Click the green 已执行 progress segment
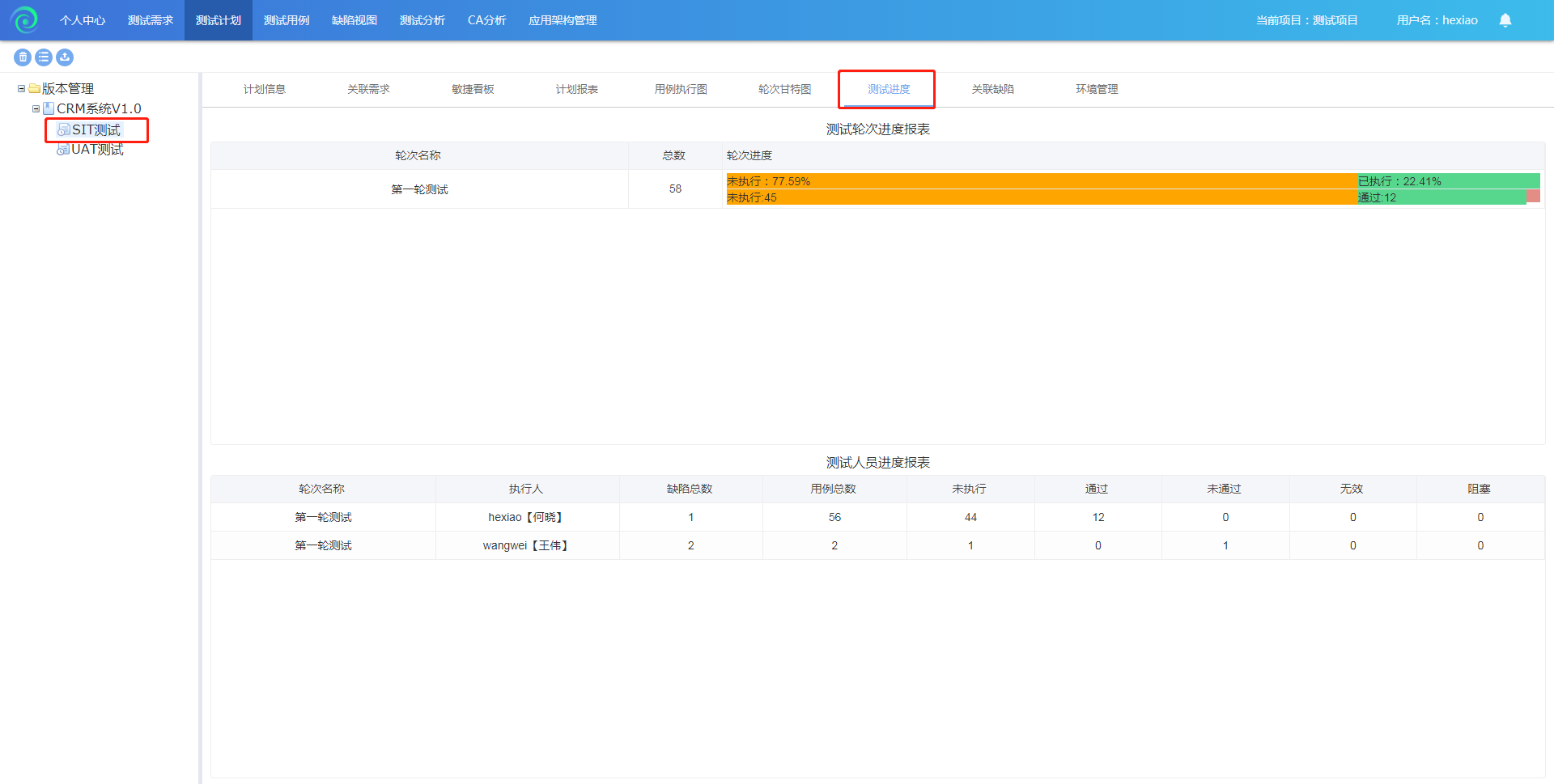The image size is (1554, 784). point(1448,181)
